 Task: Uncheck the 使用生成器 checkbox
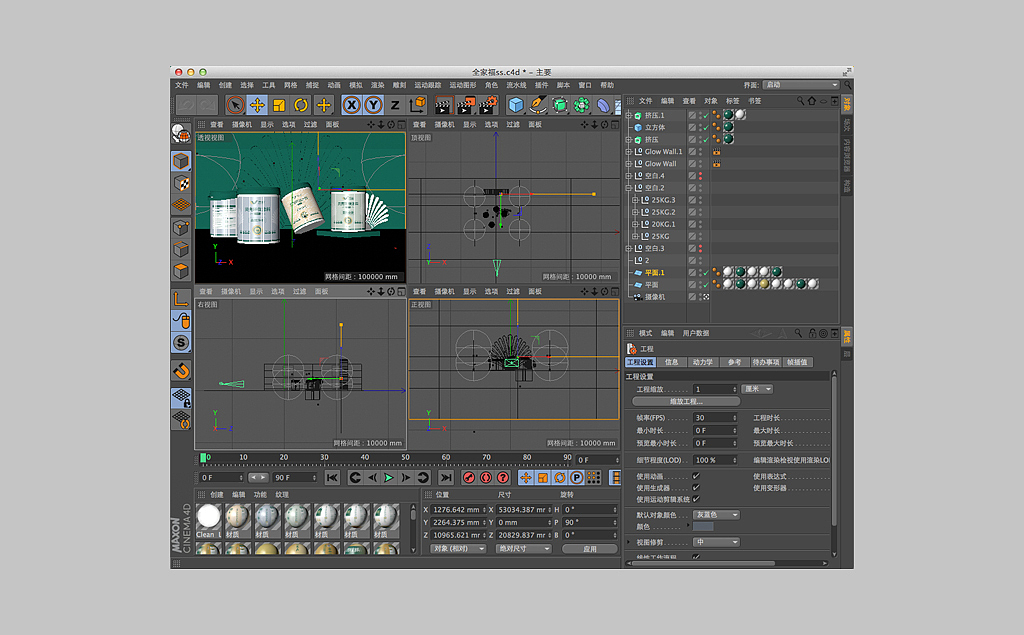(x=696, y=488)
